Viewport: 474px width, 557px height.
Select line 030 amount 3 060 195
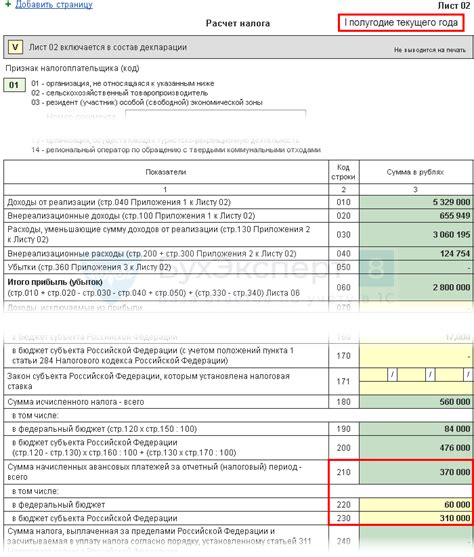(x=416, y=234)
